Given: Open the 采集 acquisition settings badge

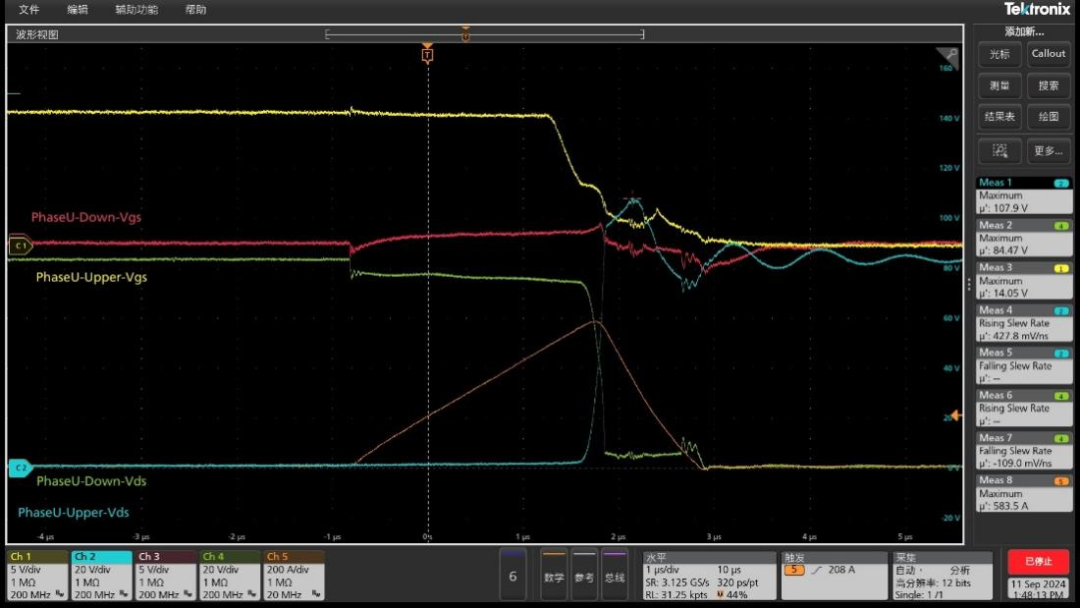Looking at the screenshot, I should (942, 576).
